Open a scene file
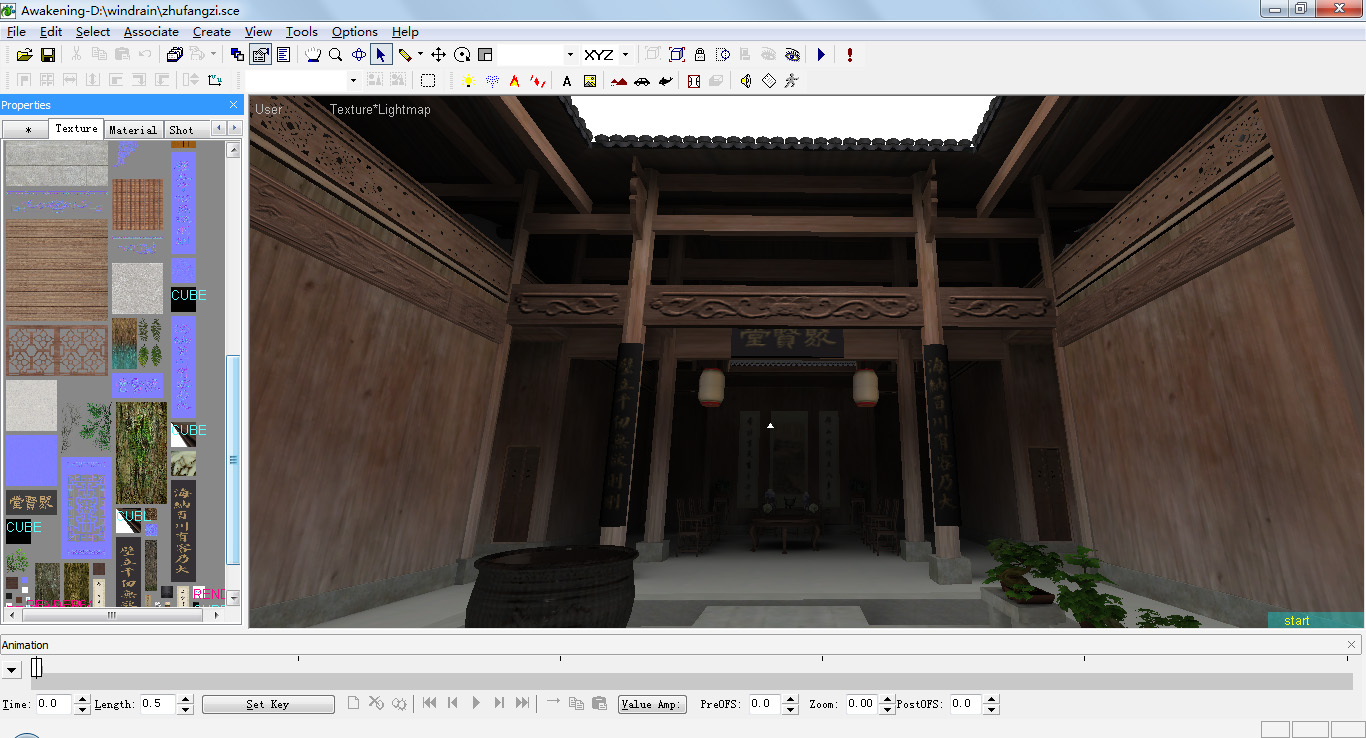The width and height of the screenshot is (1366, 738). click(23, 54)
